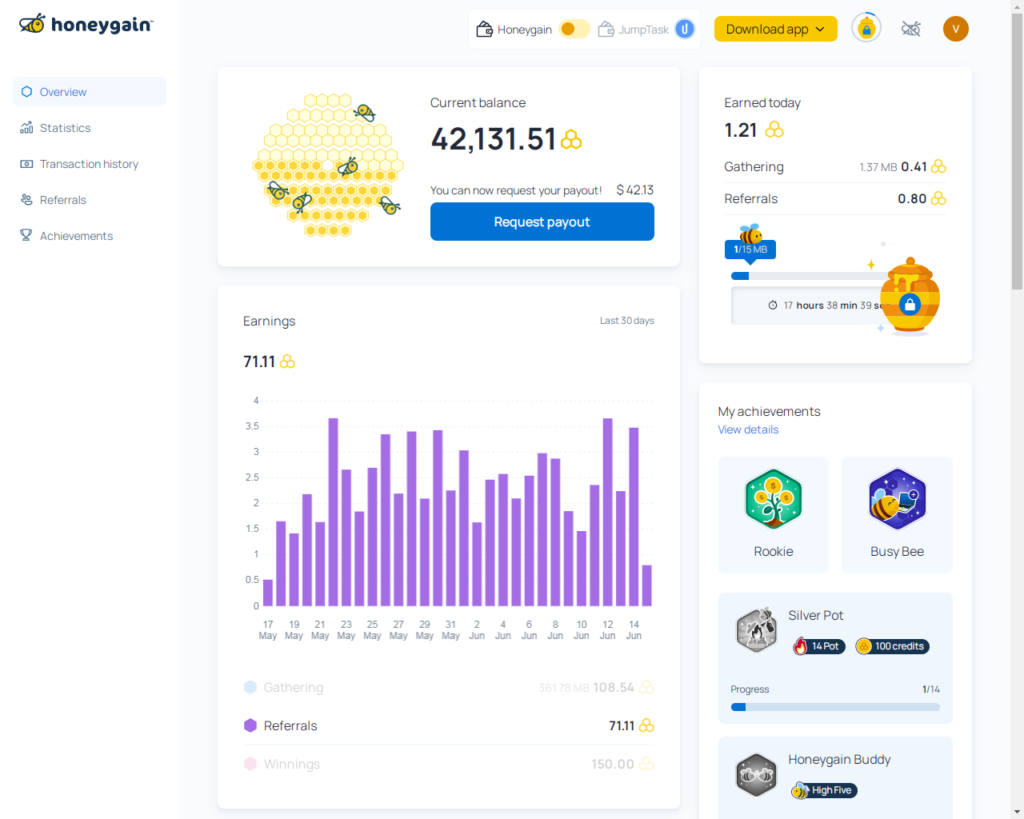Open the lucky pot icon in header

pyautogui.click(x=866, y=28)
